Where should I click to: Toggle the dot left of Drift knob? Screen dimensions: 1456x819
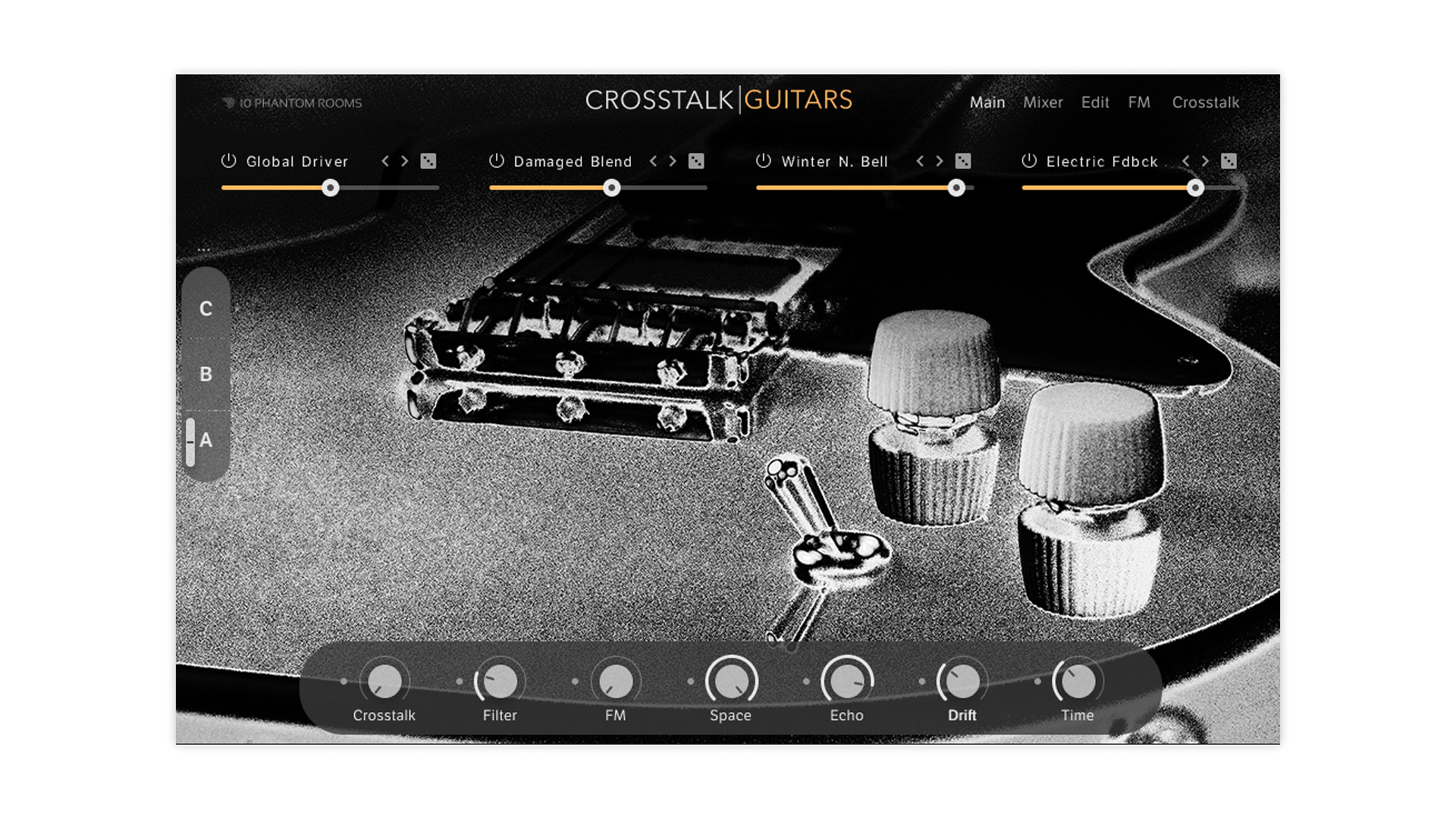(x=922, y=681)
